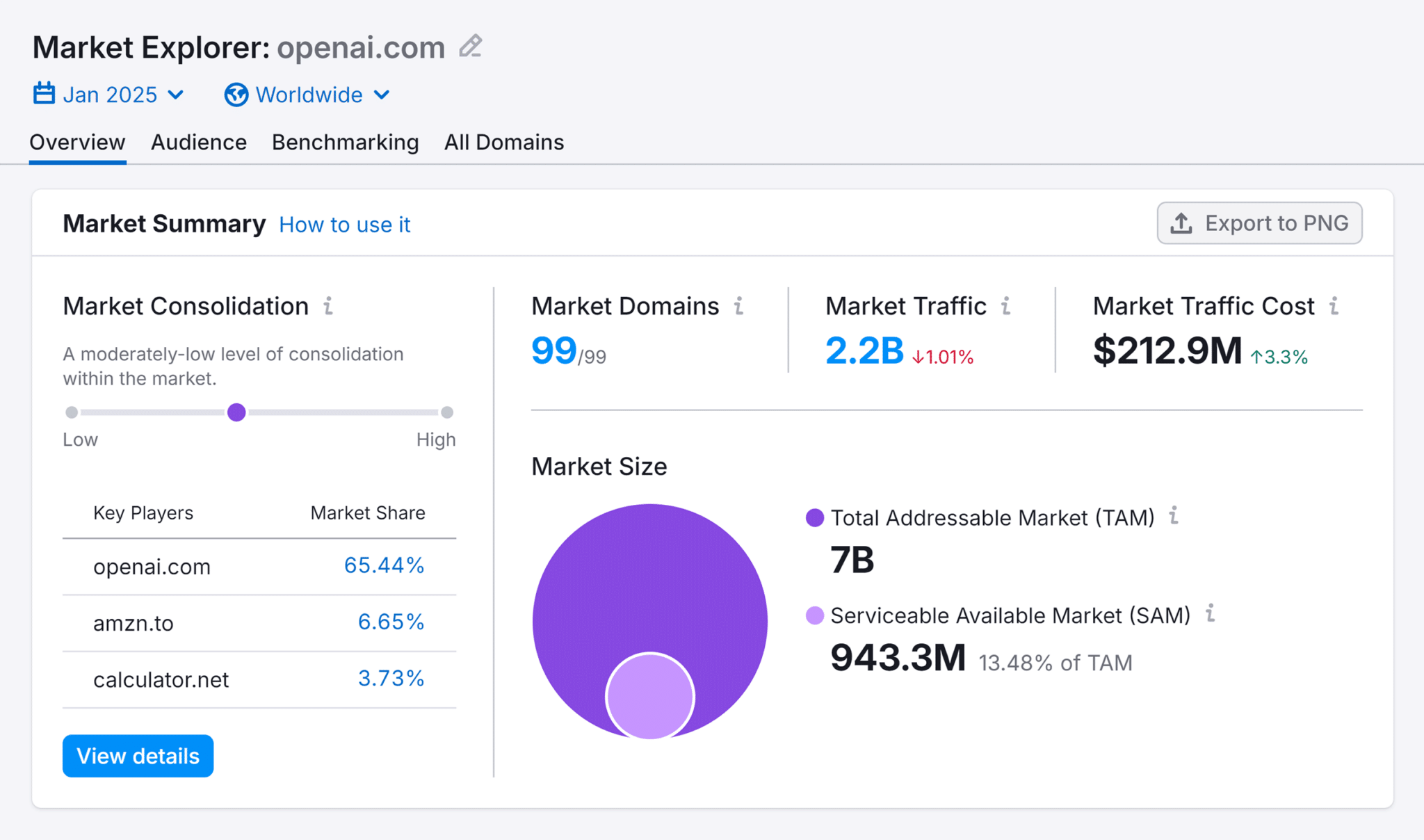Click the purple consolidation slider marker
Screen dimensions: 1424x840
click(x=236, y=412)
